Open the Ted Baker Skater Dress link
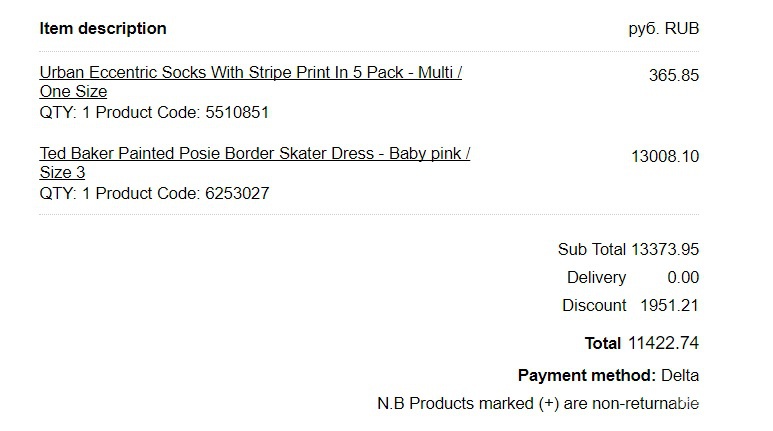The width and height of the screenshot is (773, 431). click(254, 153)
